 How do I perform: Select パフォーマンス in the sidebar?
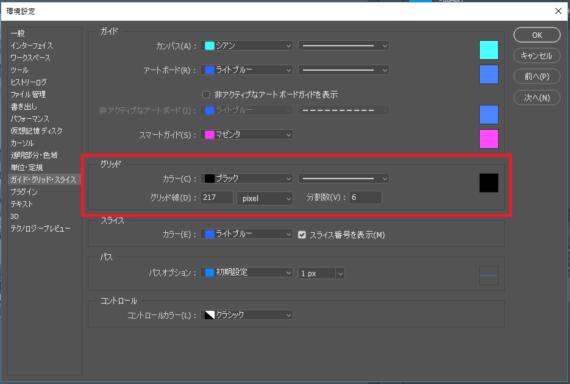[30, 119]
